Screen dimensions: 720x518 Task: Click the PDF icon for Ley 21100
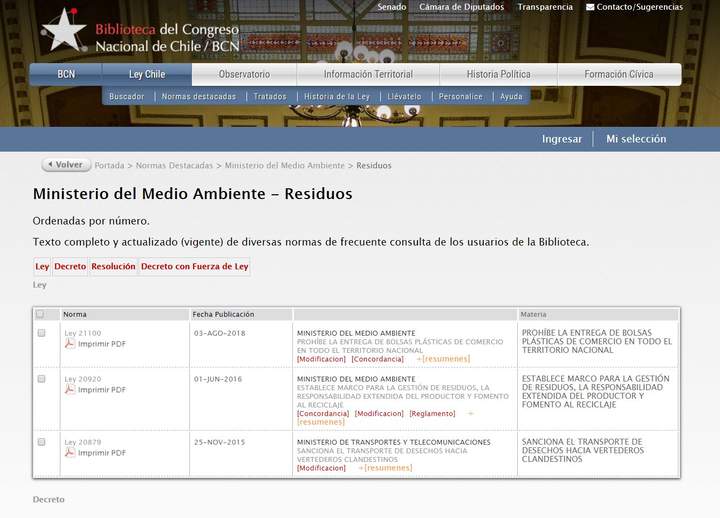coord(70,344)
